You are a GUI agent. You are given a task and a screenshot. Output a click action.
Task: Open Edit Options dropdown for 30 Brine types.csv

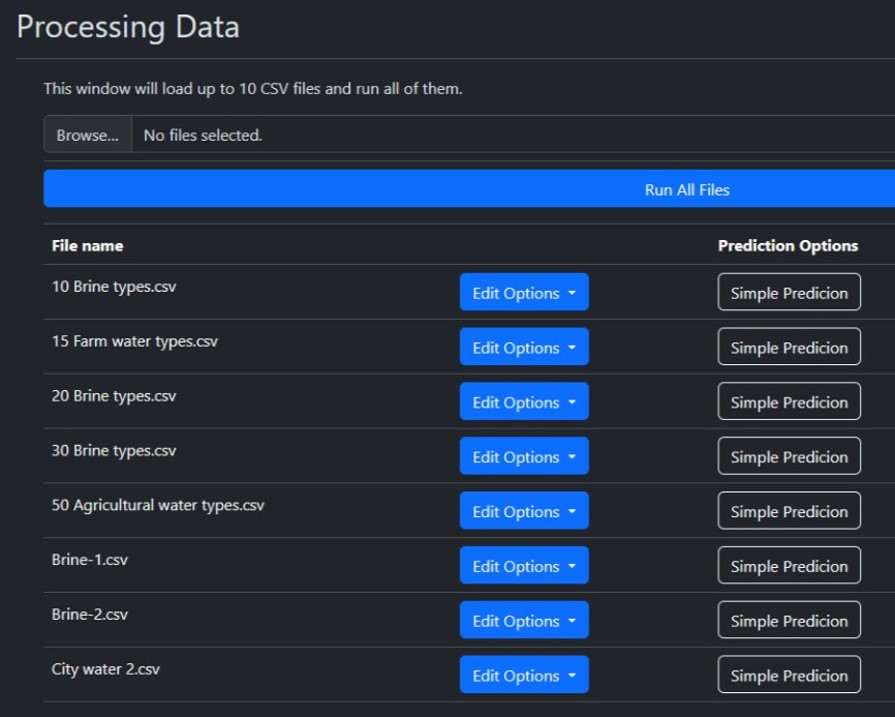click(524, 456)
